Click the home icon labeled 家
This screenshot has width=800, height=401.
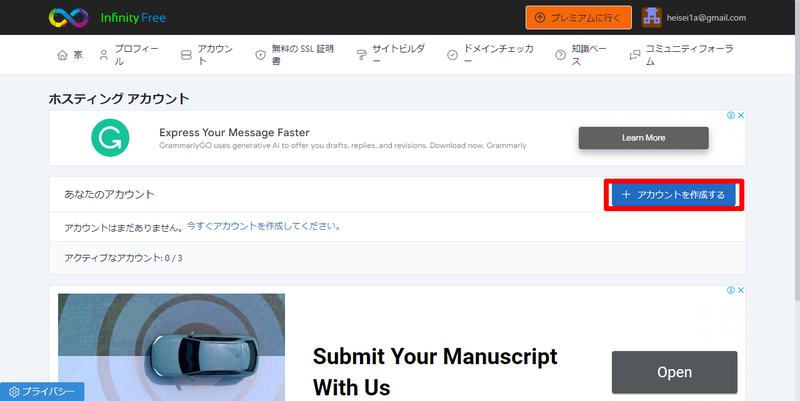70,55
